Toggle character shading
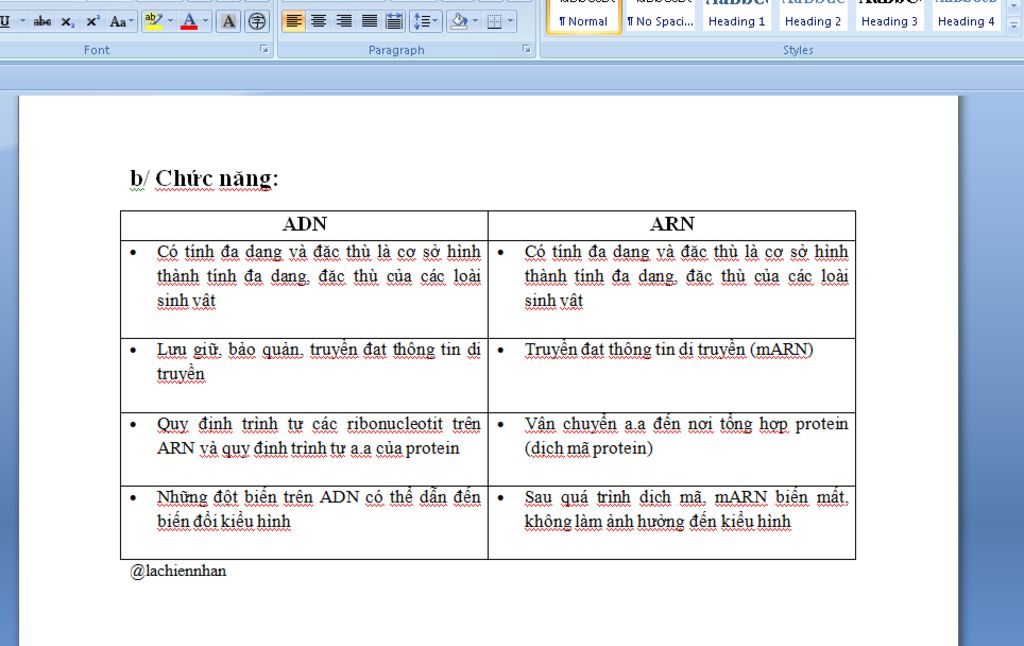Viewport: 1024px width, 646px height. click(x=229, y=22)
